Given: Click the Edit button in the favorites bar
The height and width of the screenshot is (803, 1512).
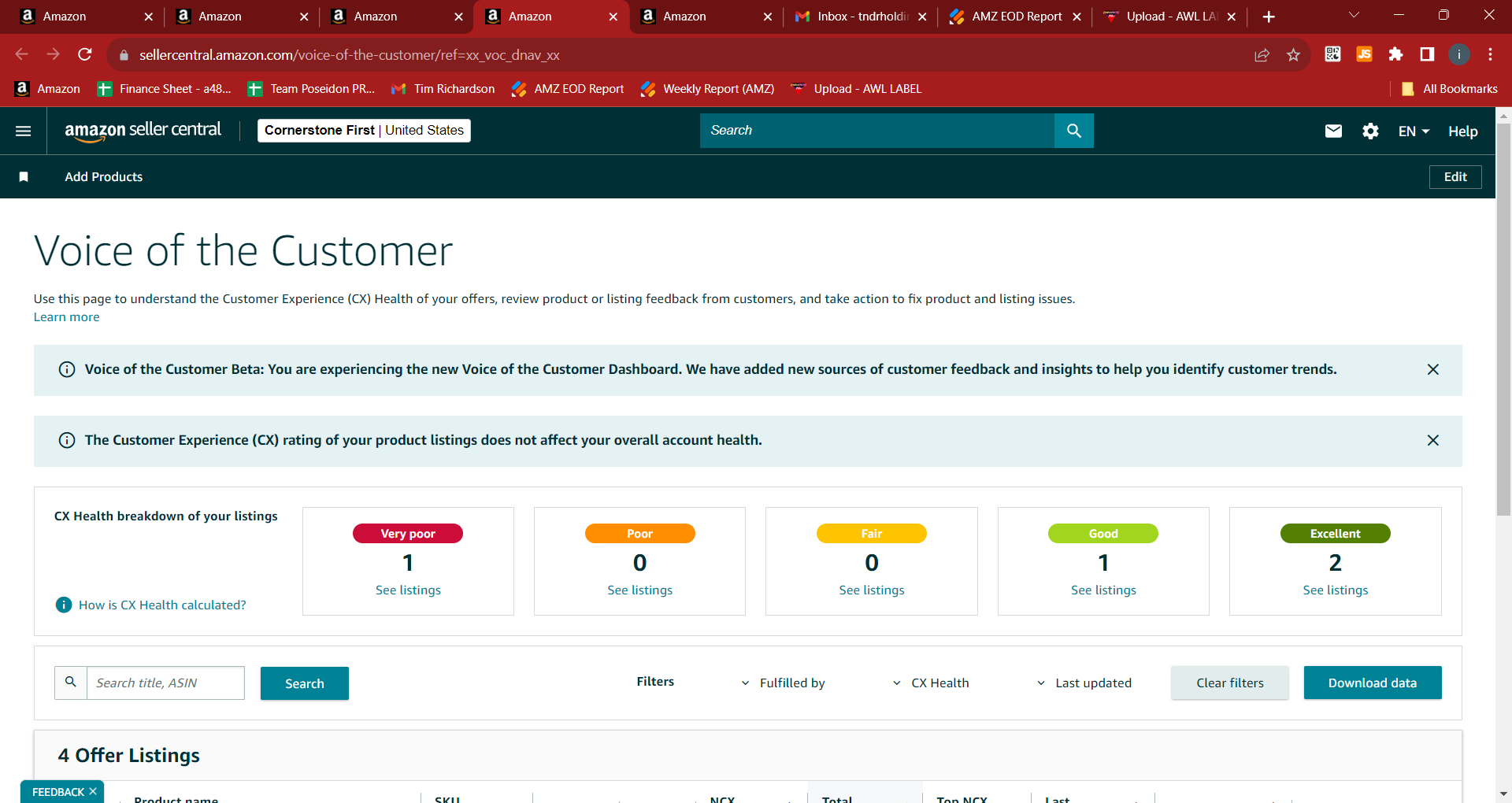Looking at the screenshot, I should coord(1455,177).
